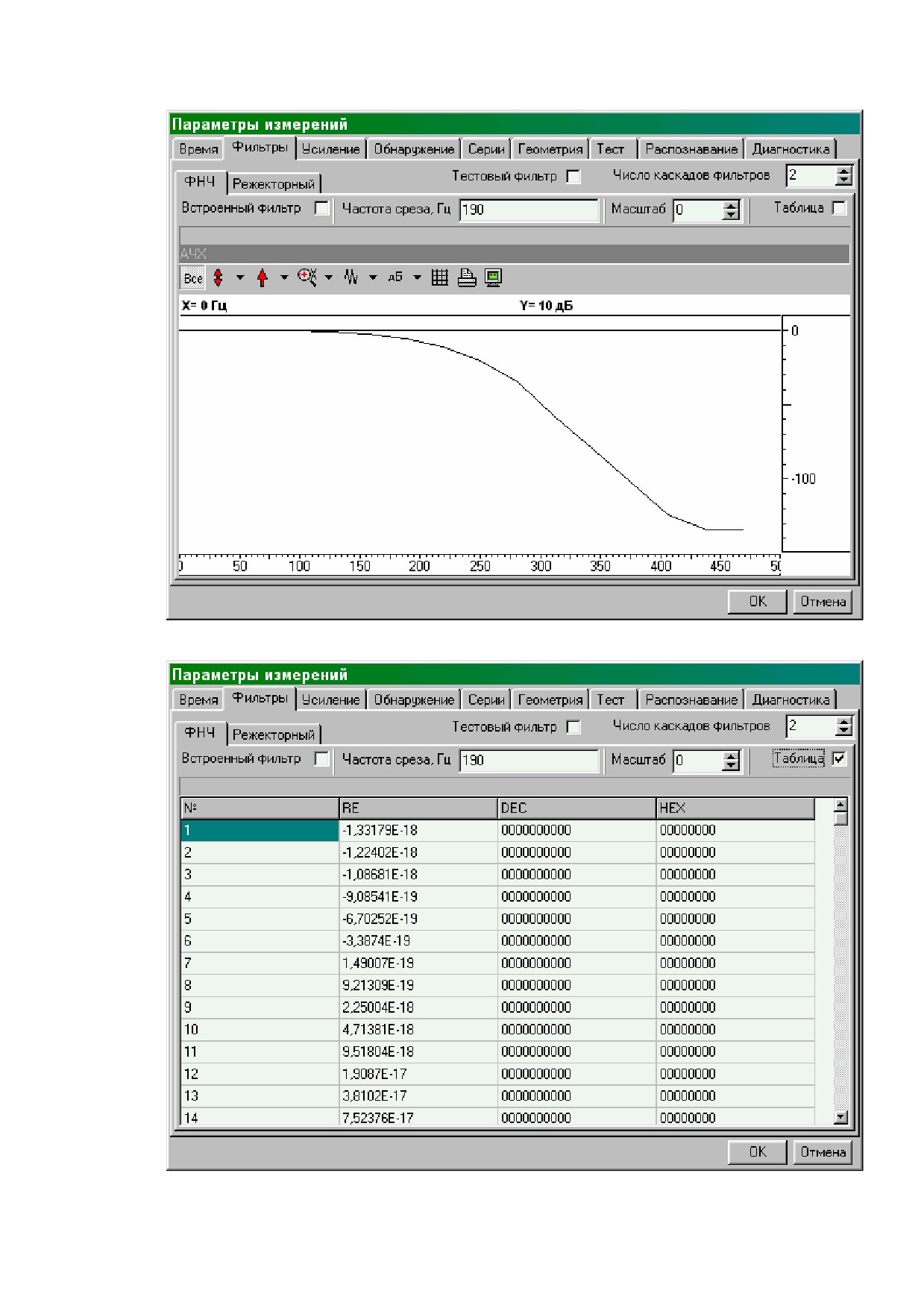924x1308 pixels.
Task: Open dropdown arrow next to single red arrow
Action: [x=284, y=277]
